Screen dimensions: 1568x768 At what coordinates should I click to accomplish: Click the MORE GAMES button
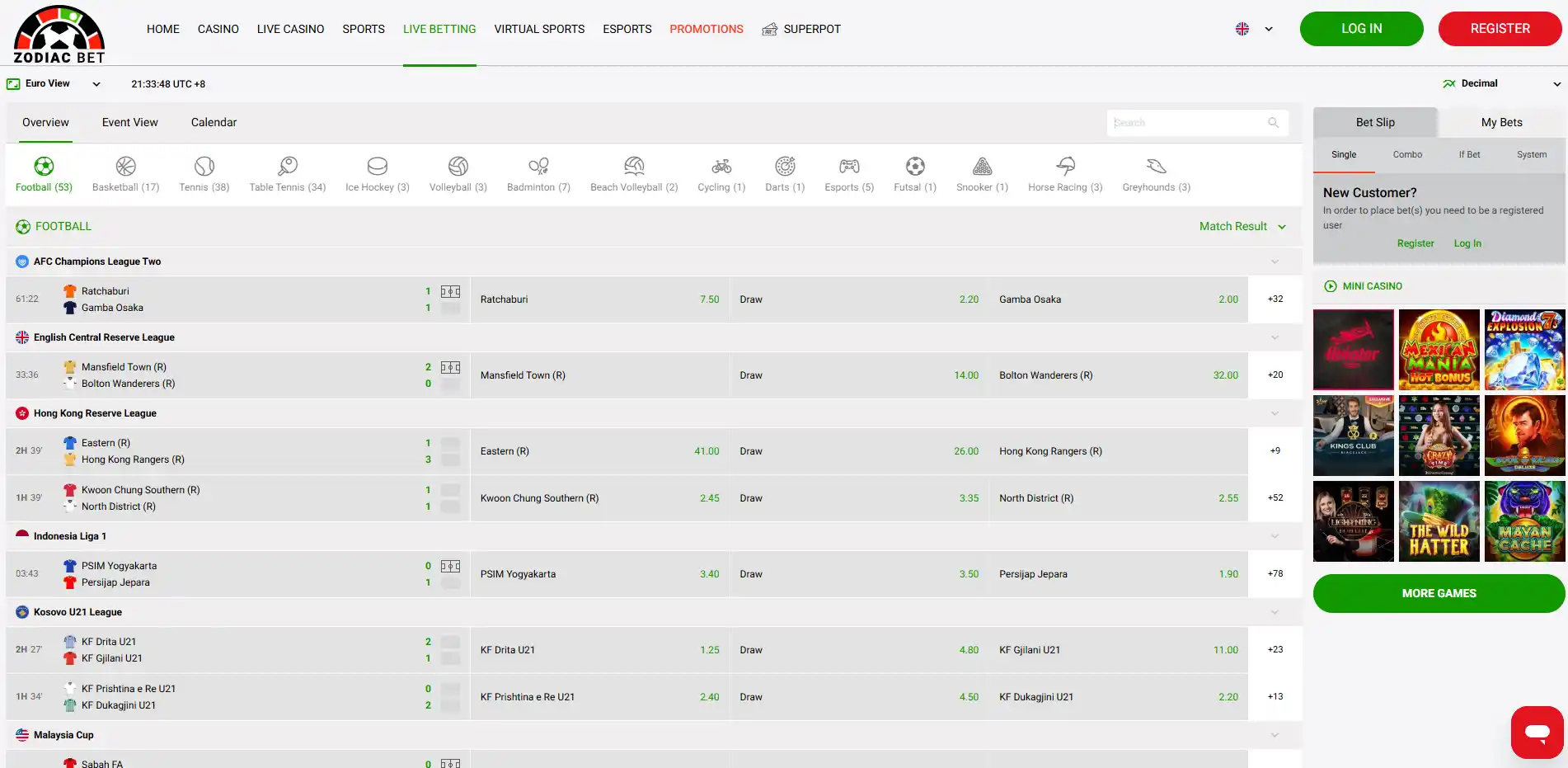pyautogui.click(x=1439, y=594)
